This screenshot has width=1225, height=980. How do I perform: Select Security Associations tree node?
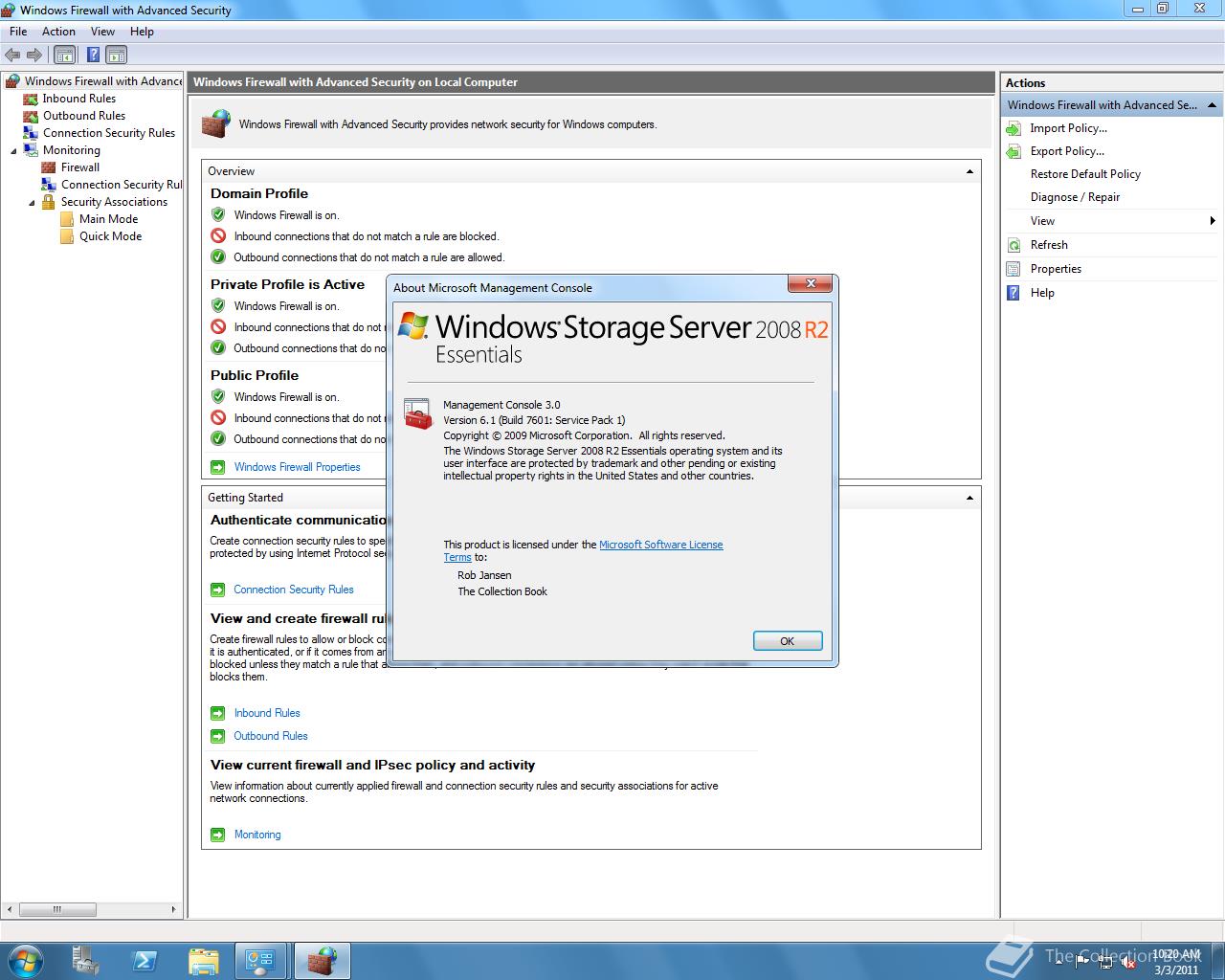114,202
